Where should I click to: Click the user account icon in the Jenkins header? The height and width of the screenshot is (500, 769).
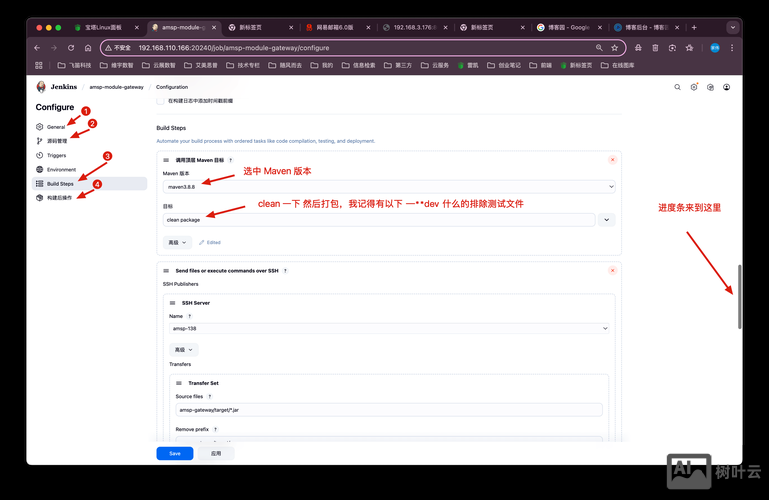726,87
